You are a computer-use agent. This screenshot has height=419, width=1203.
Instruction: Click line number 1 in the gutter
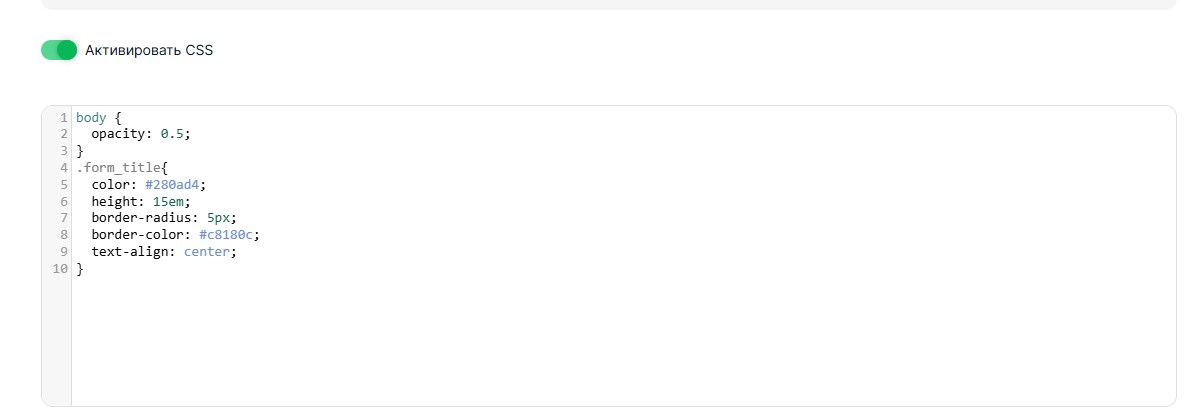point(63,117)
